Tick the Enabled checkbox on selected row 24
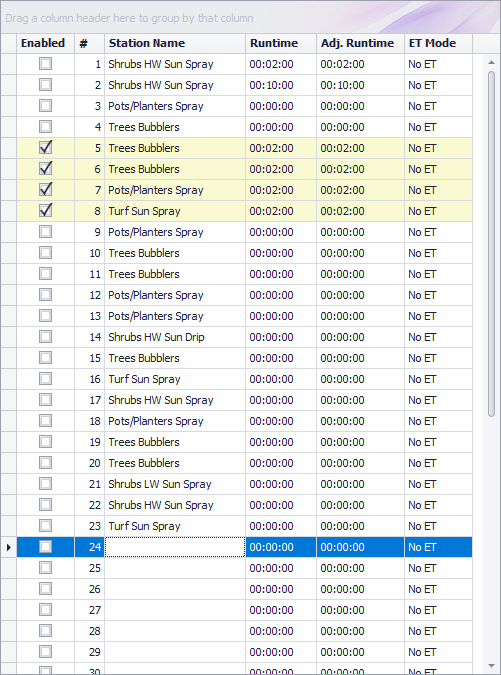This screenshot has height=675, width=501. coord(45,547)
